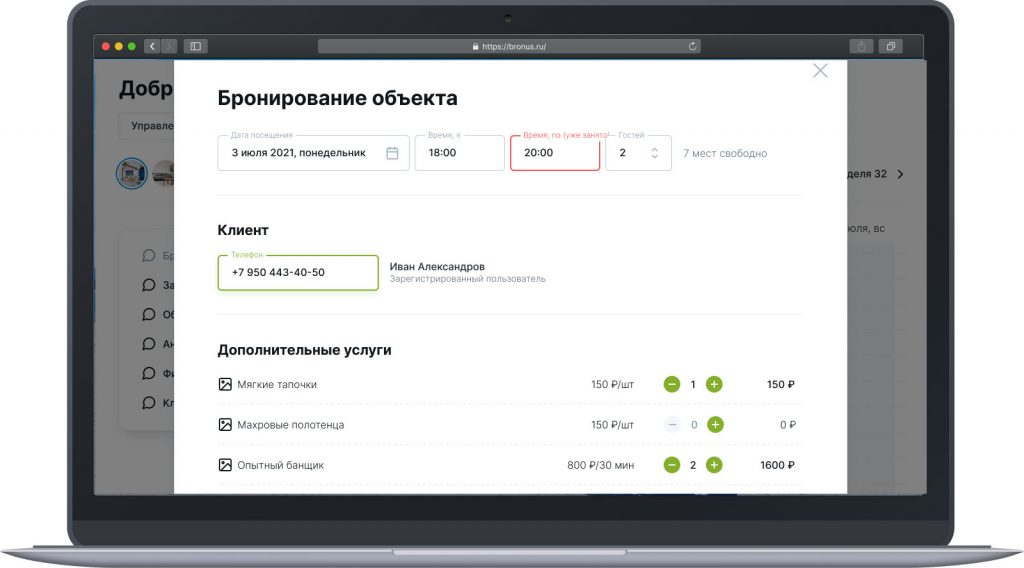This screenshot has width=1024, height=568.
Task: Increase quantity of Опытный банщик
Action: [714, 465]
